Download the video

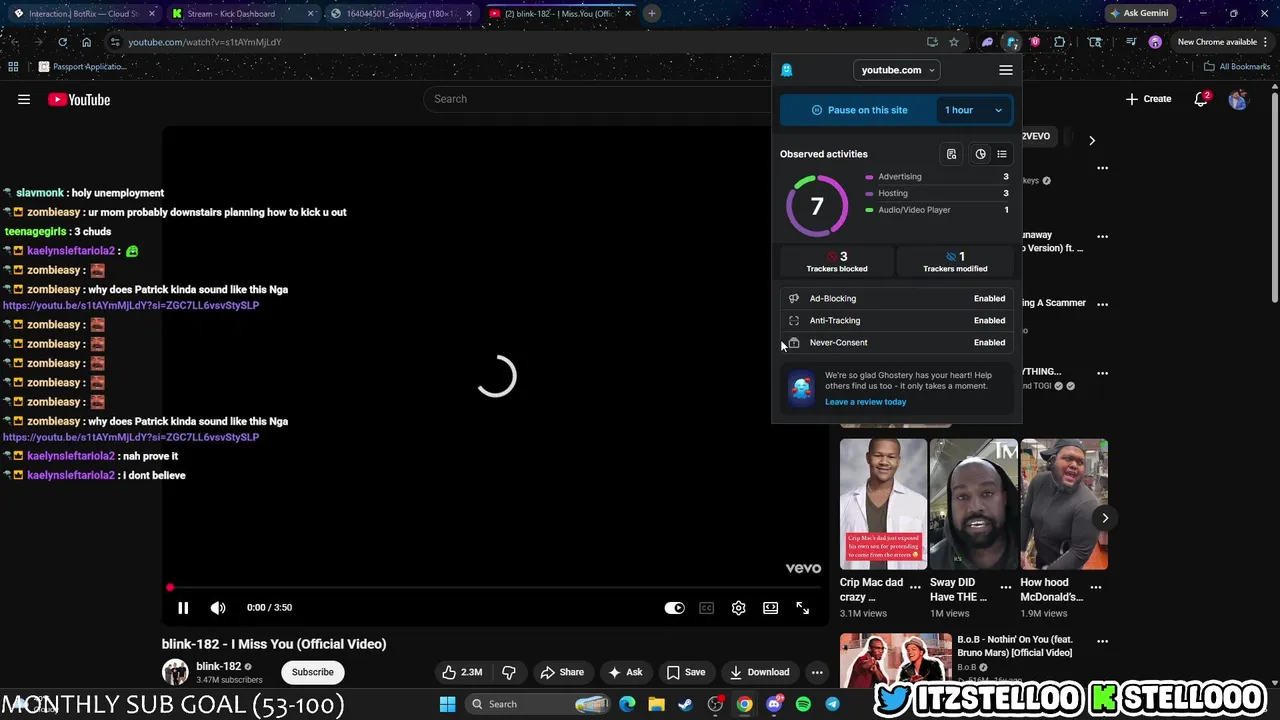click(x=760, y=672)
